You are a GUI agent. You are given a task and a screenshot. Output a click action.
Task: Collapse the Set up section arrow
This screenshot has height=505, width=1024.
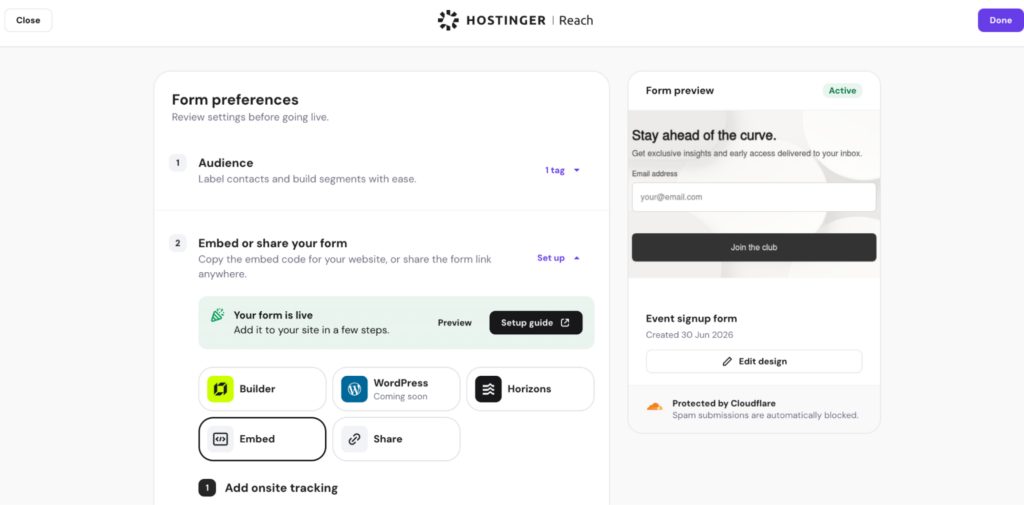point(577,258)
